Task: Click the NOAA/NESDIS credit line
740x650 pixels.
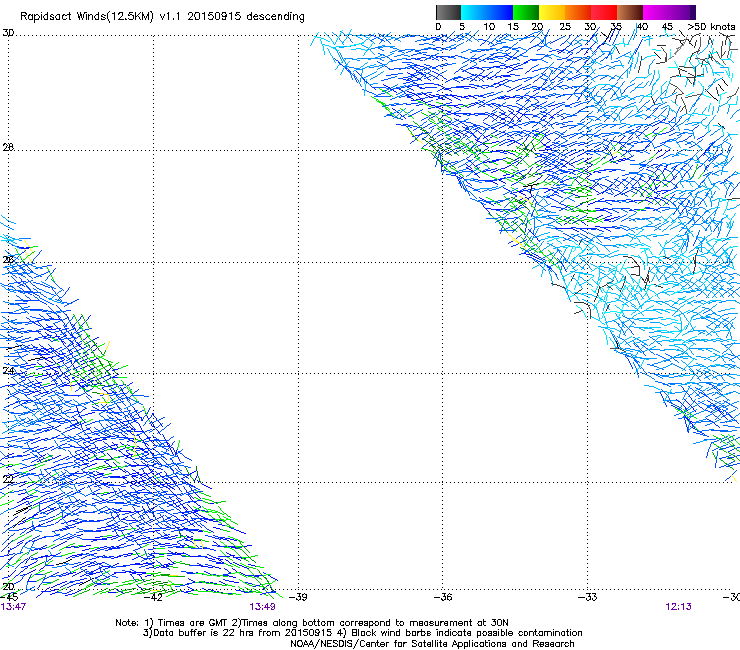Action: pyautogui.click(x=432, y=644)
